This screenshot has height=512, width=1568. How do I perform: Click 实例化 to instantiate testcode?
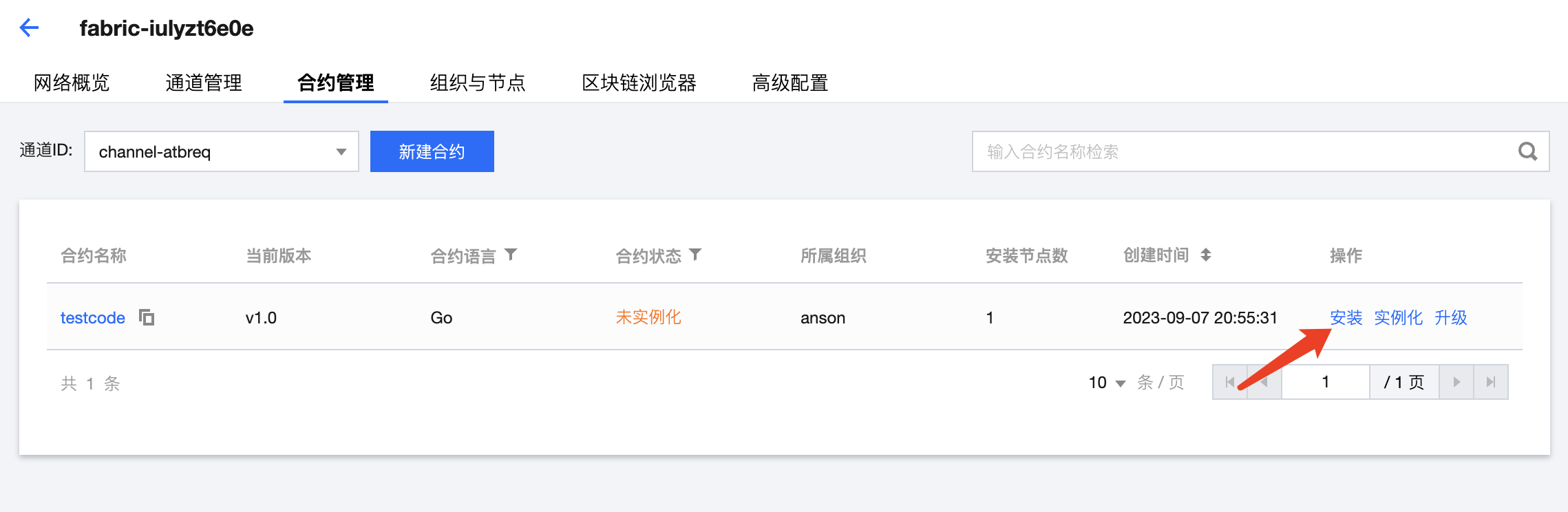point(1398,317)
